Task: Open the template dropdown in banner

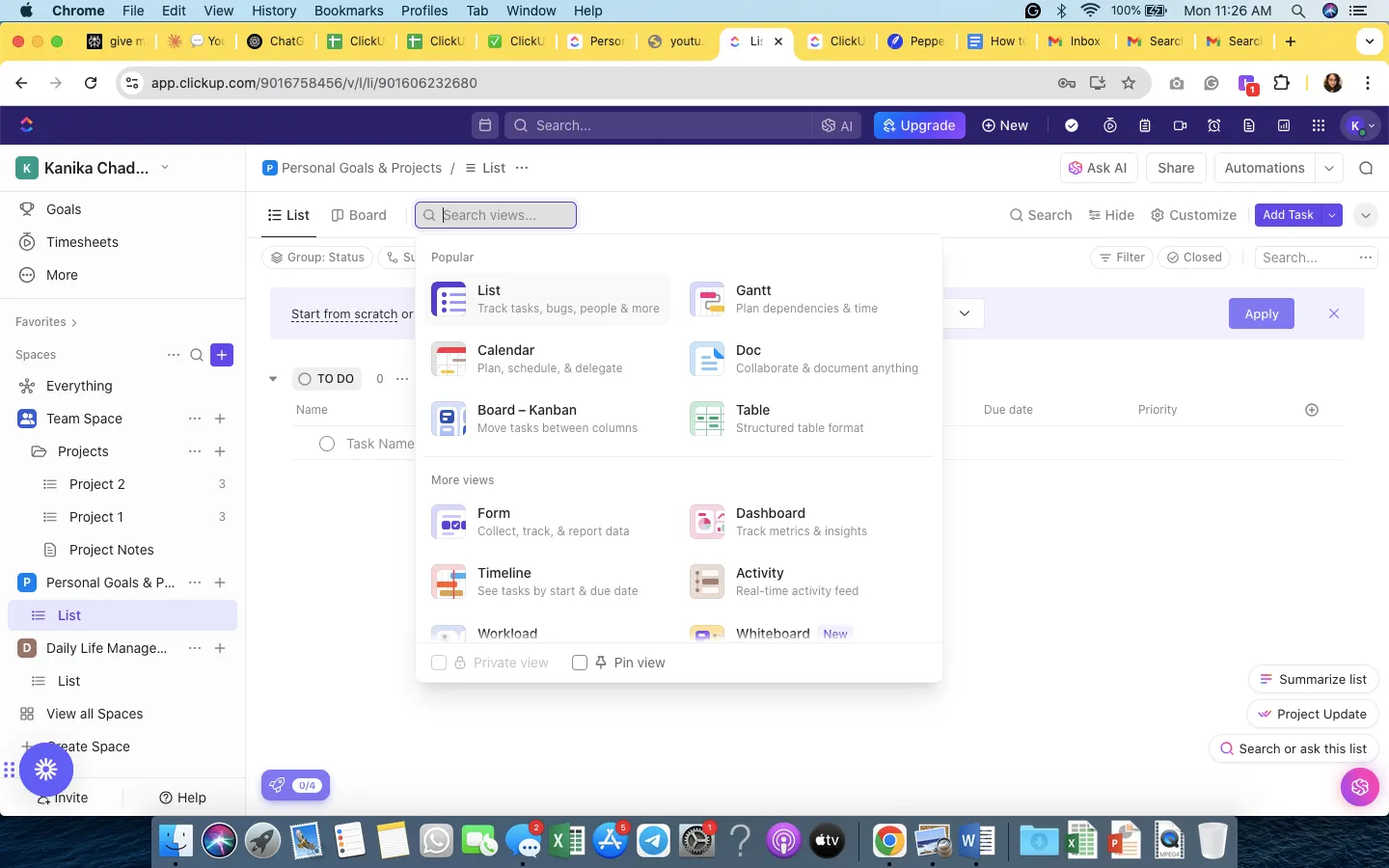Action: click(964, 313)
